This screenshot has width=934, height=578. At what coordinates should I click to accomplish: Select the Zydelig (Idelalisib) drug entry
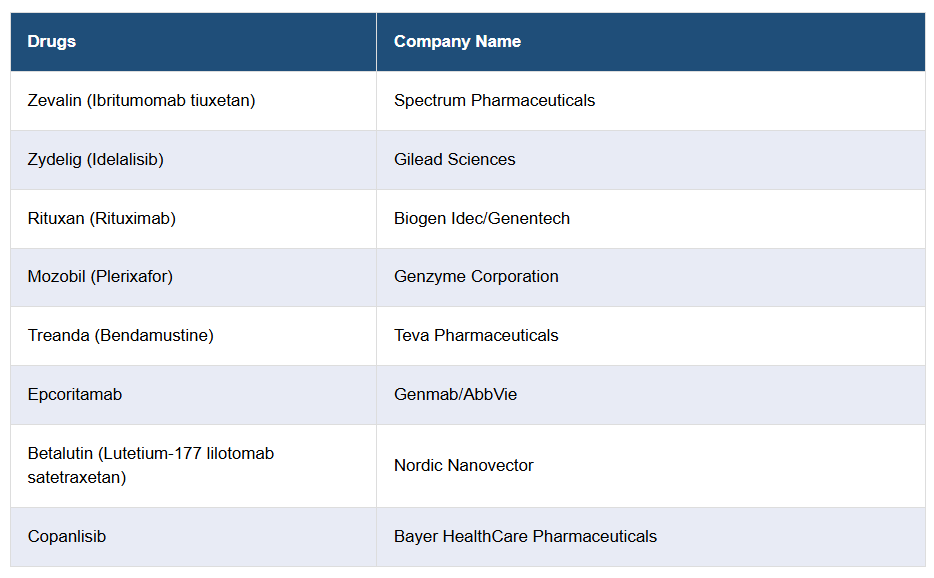tap(95, 160)
